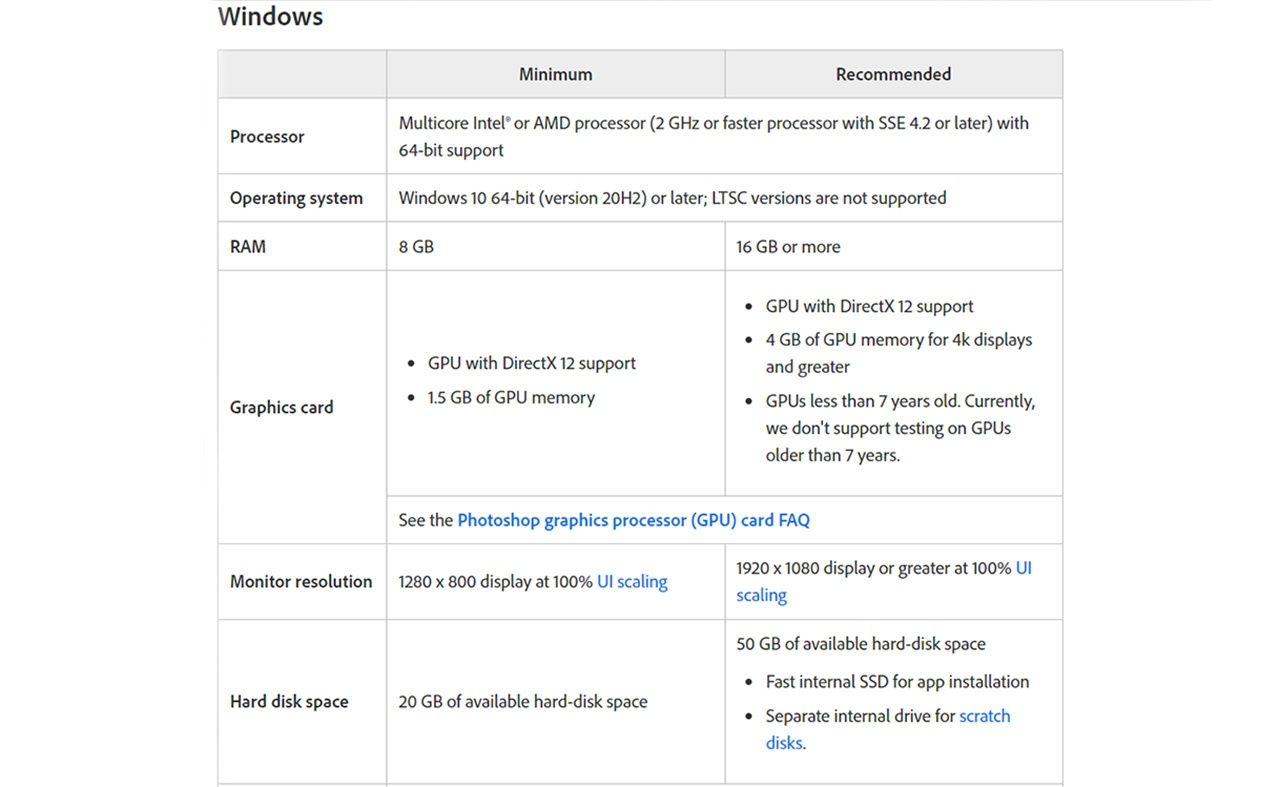
Task: Open the scratch disks link
Action: (x=984, y=716)
